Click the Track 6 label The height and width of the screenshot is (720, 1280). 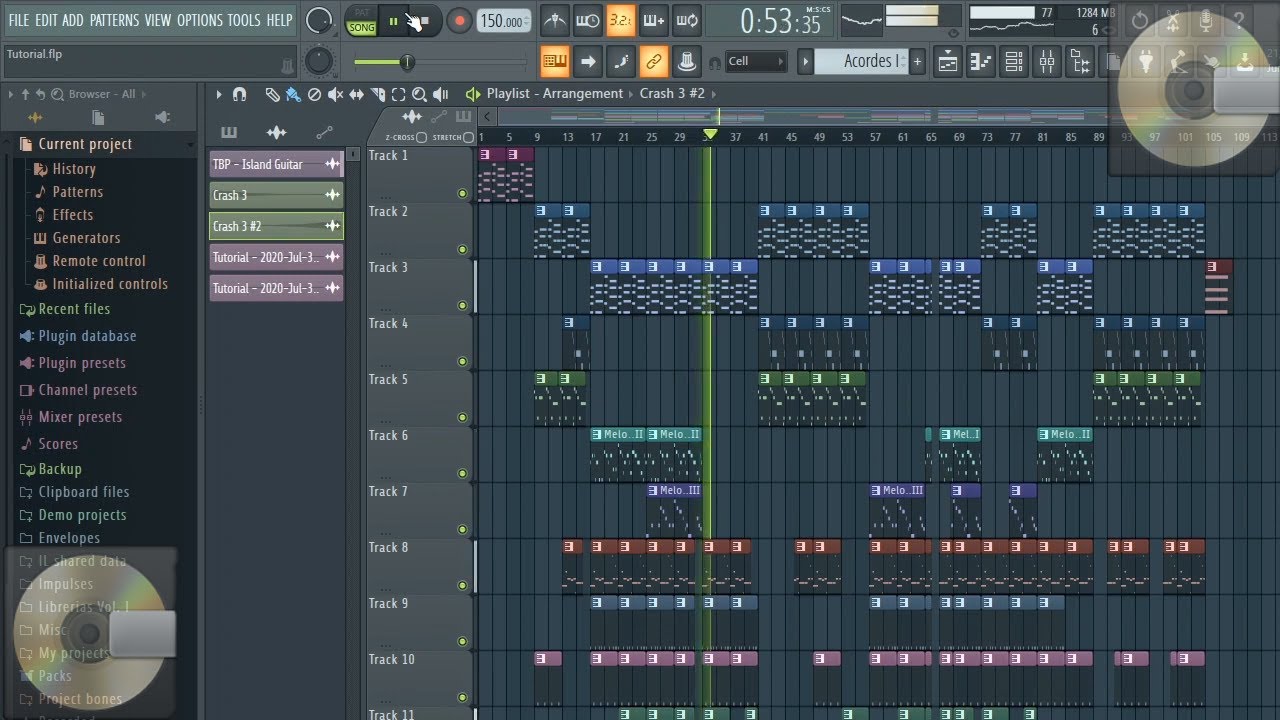(388, 435)
